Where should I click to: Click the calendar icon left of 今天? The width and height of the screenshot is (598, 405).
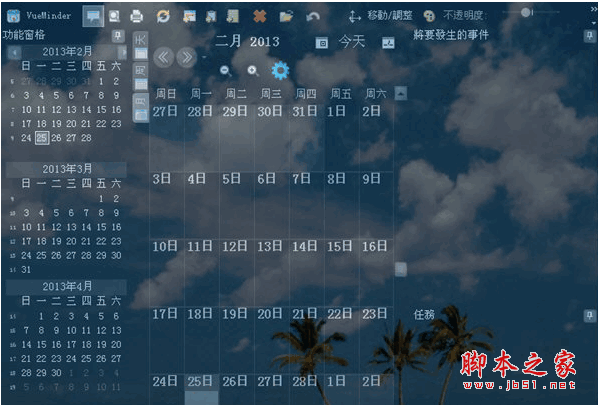322,43
